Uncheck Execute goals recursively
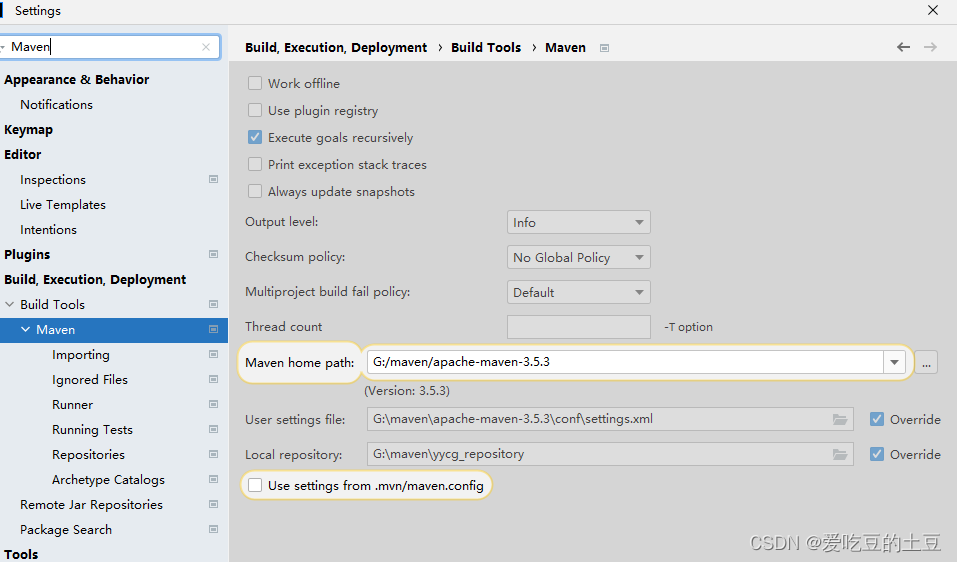This screenshot has height=562, width=957. pos(255,137)
